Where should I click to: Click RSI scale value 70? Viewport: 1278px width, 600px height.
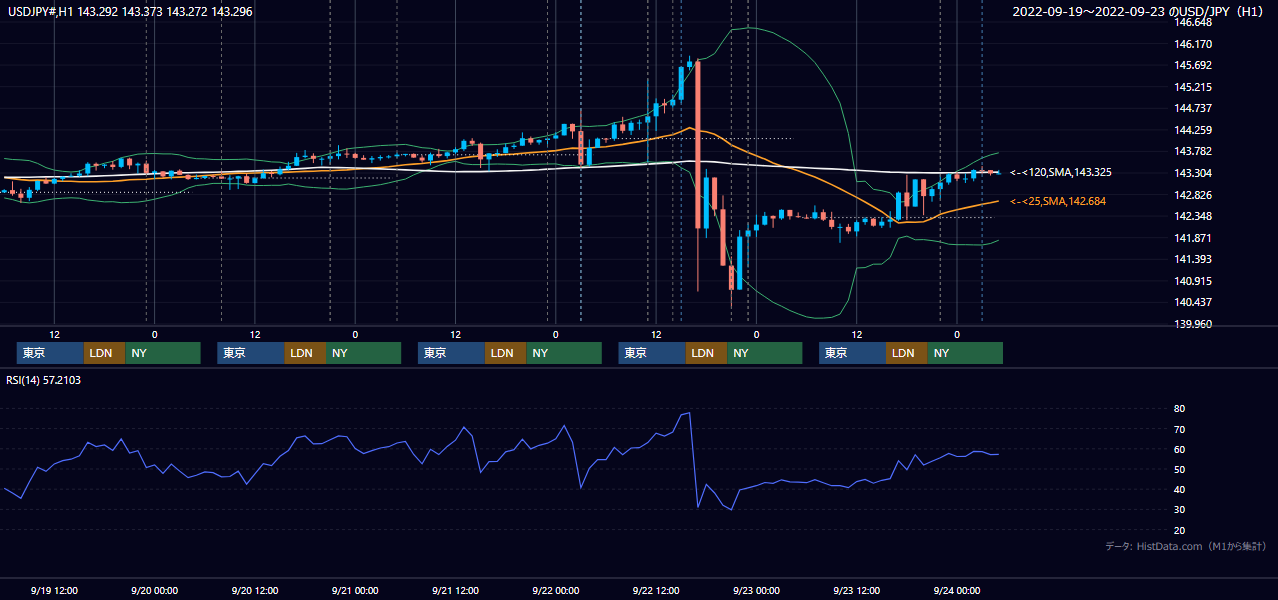(1180, 429)
